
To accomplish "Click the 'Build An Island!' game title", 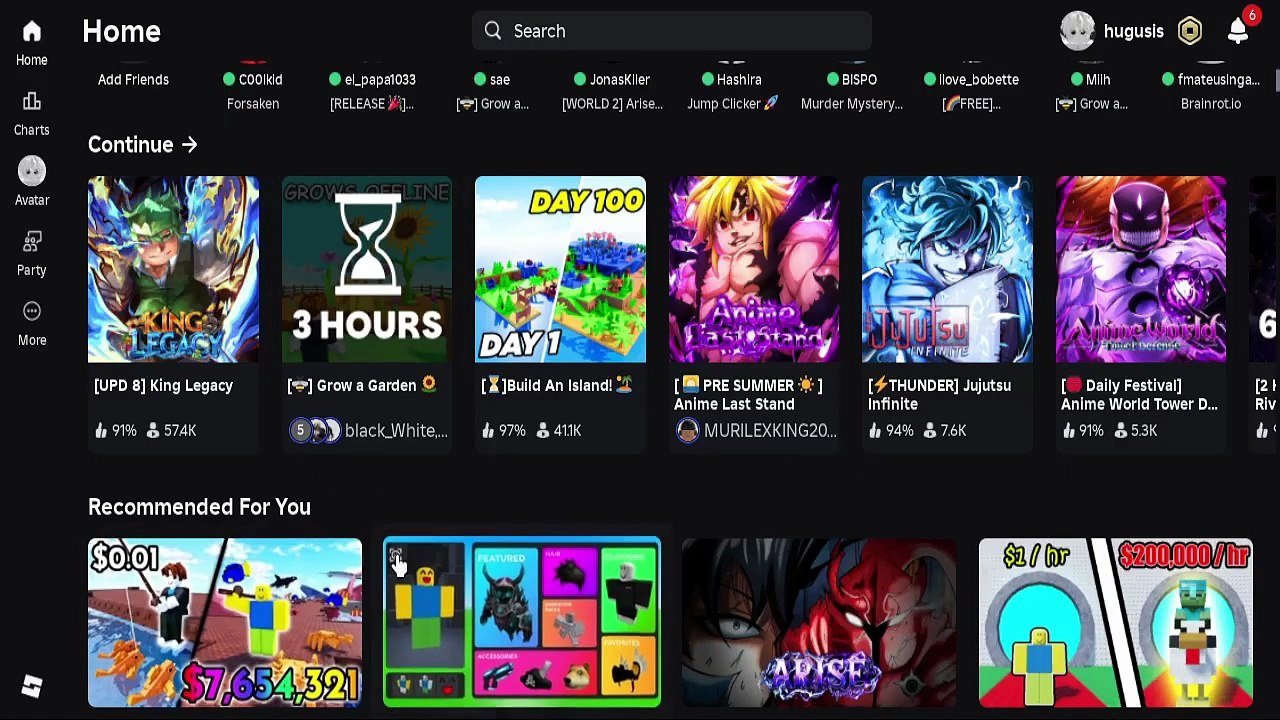I will point(559,385).
